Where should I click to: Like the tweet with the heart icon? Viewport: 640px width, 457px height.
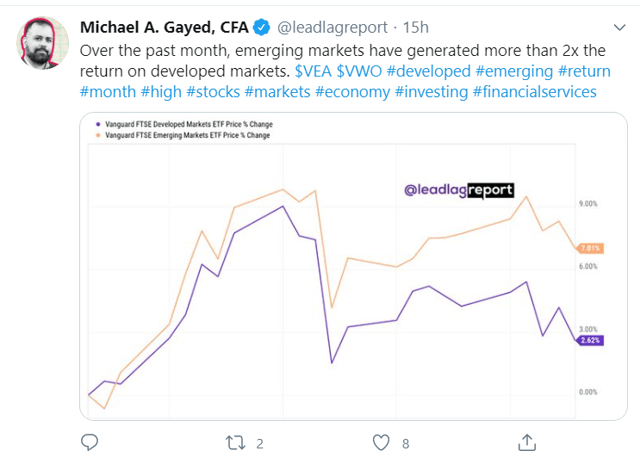tap(381, 443)
